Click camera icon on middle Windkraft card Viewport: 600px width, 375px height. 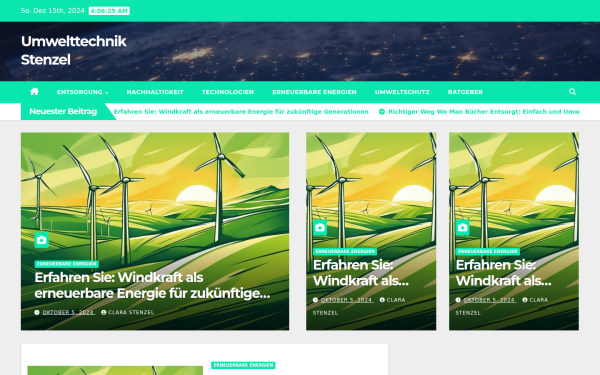320,228
